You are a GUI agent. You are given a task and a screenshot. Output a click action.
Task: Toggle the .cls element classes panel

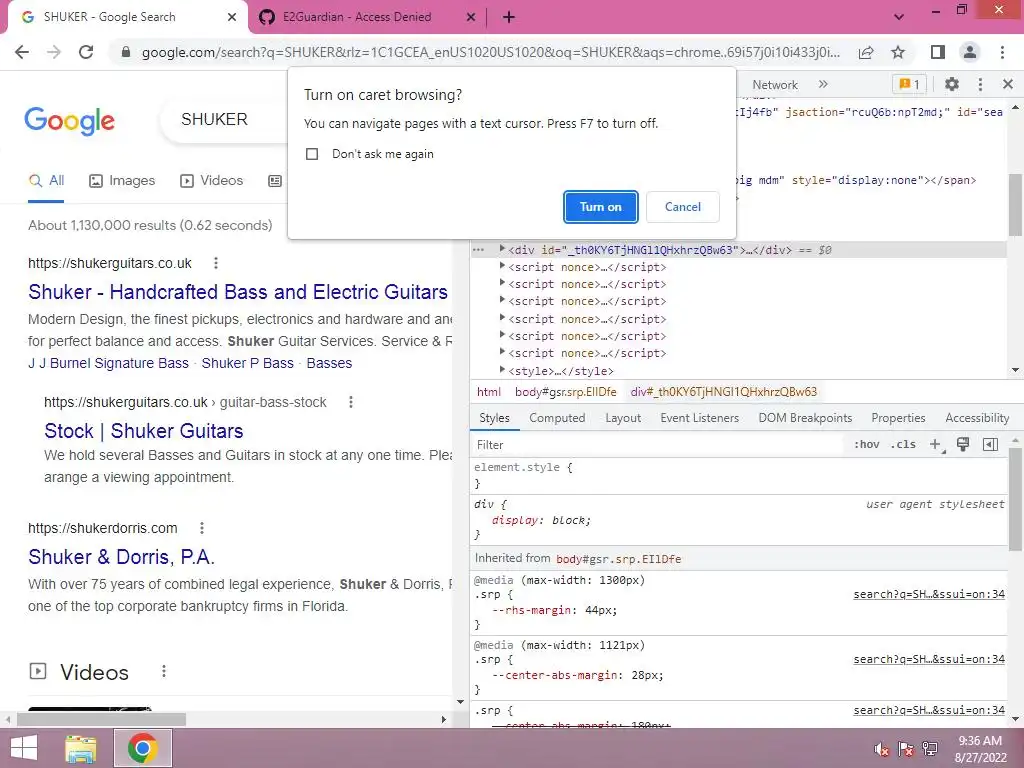(903, 445)
